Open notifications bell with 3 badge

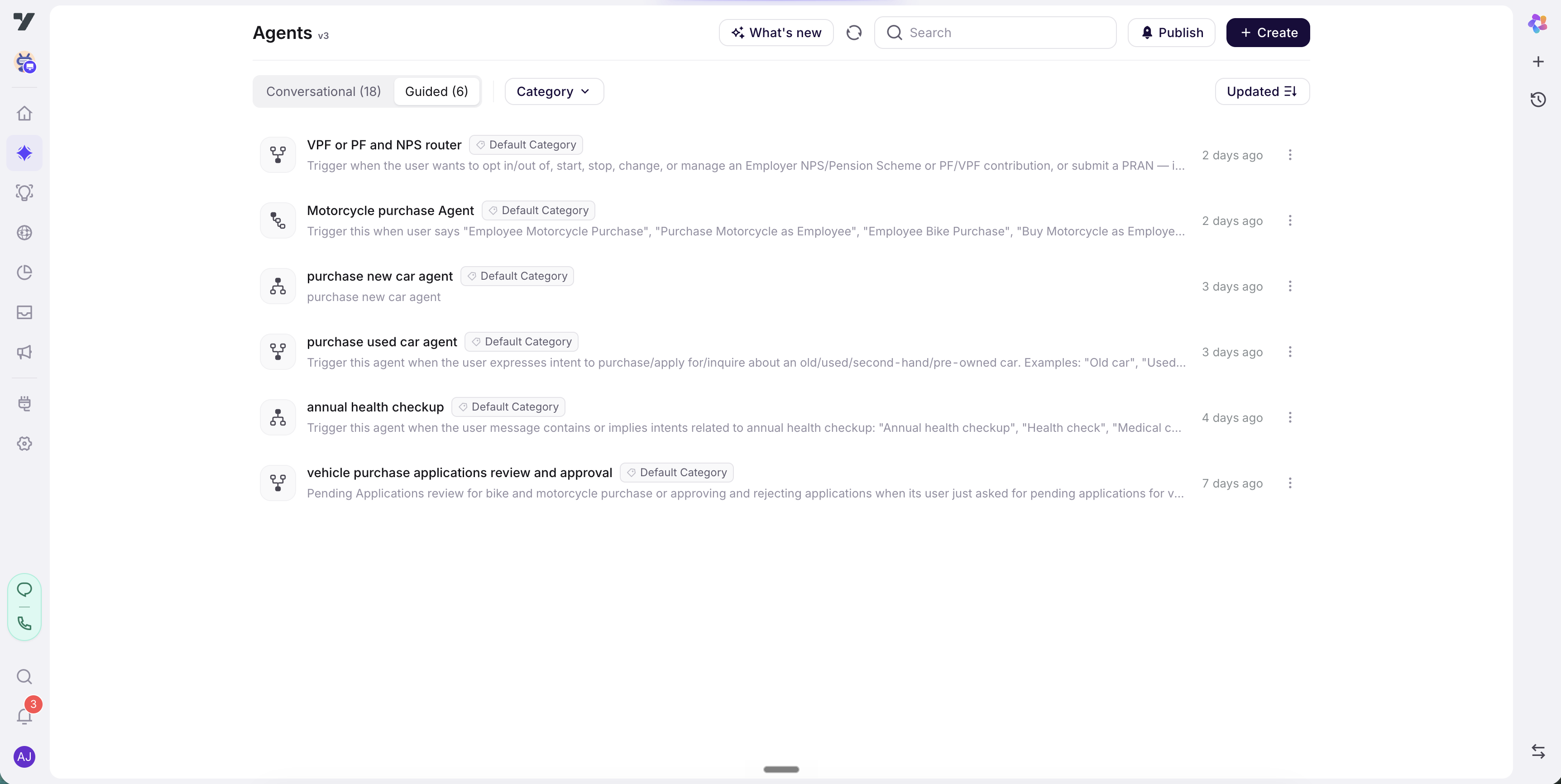[24, 716]
